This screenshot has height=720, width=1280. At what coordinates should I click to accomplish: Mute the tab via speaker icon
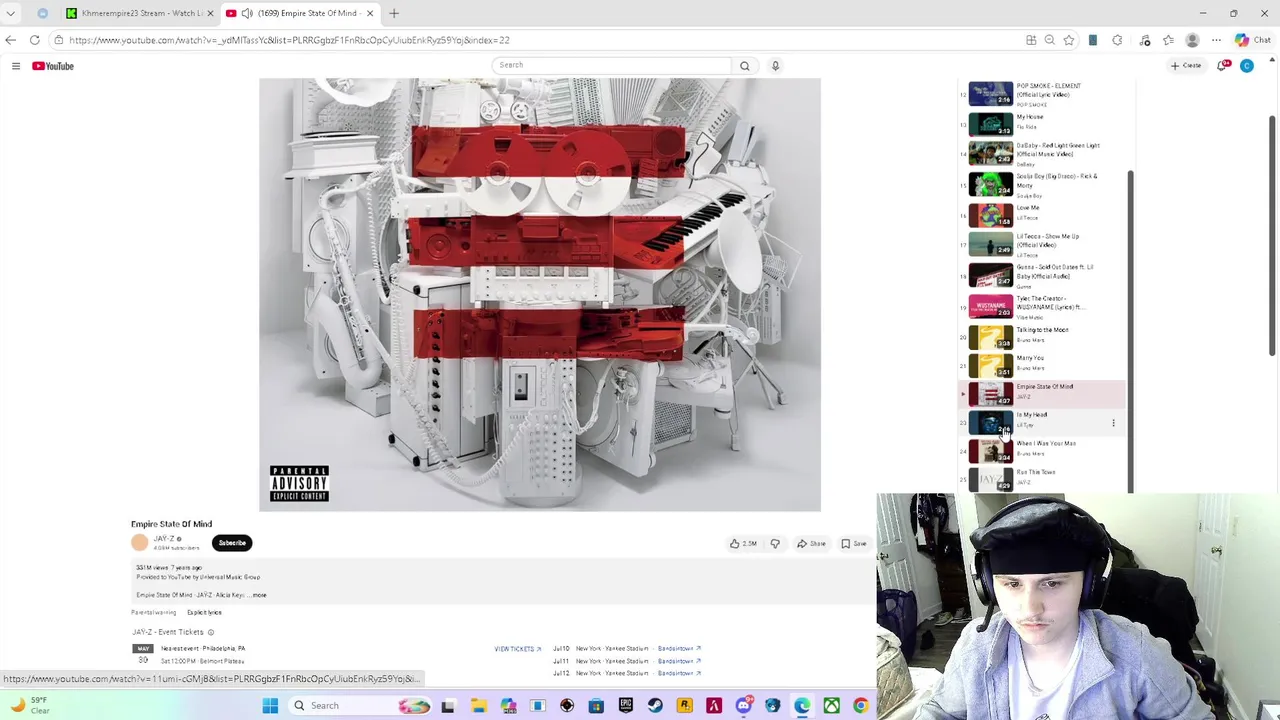click(x=247, y=13)
